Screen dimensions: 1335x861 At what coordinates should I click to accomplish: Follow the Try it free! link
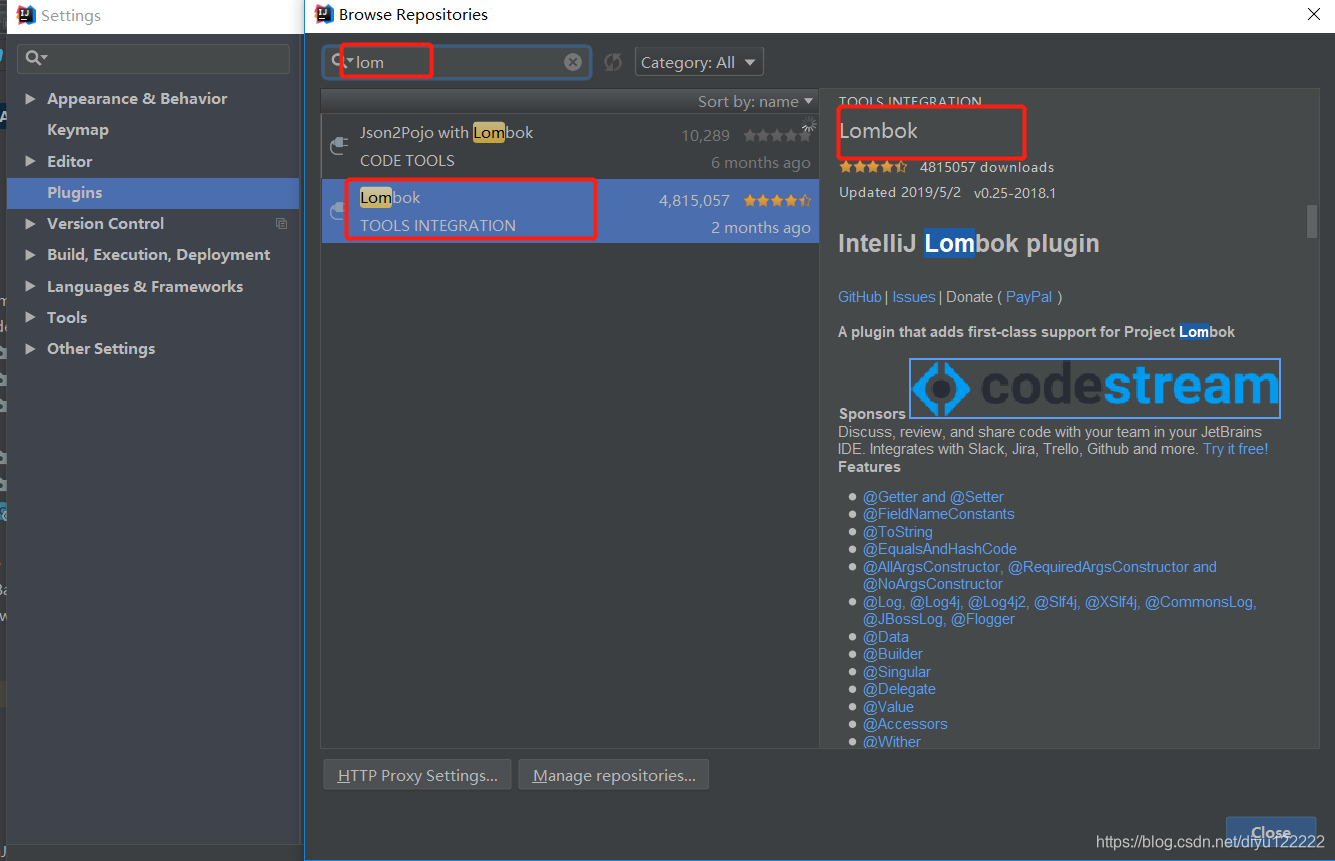(x=1235, y=449)
